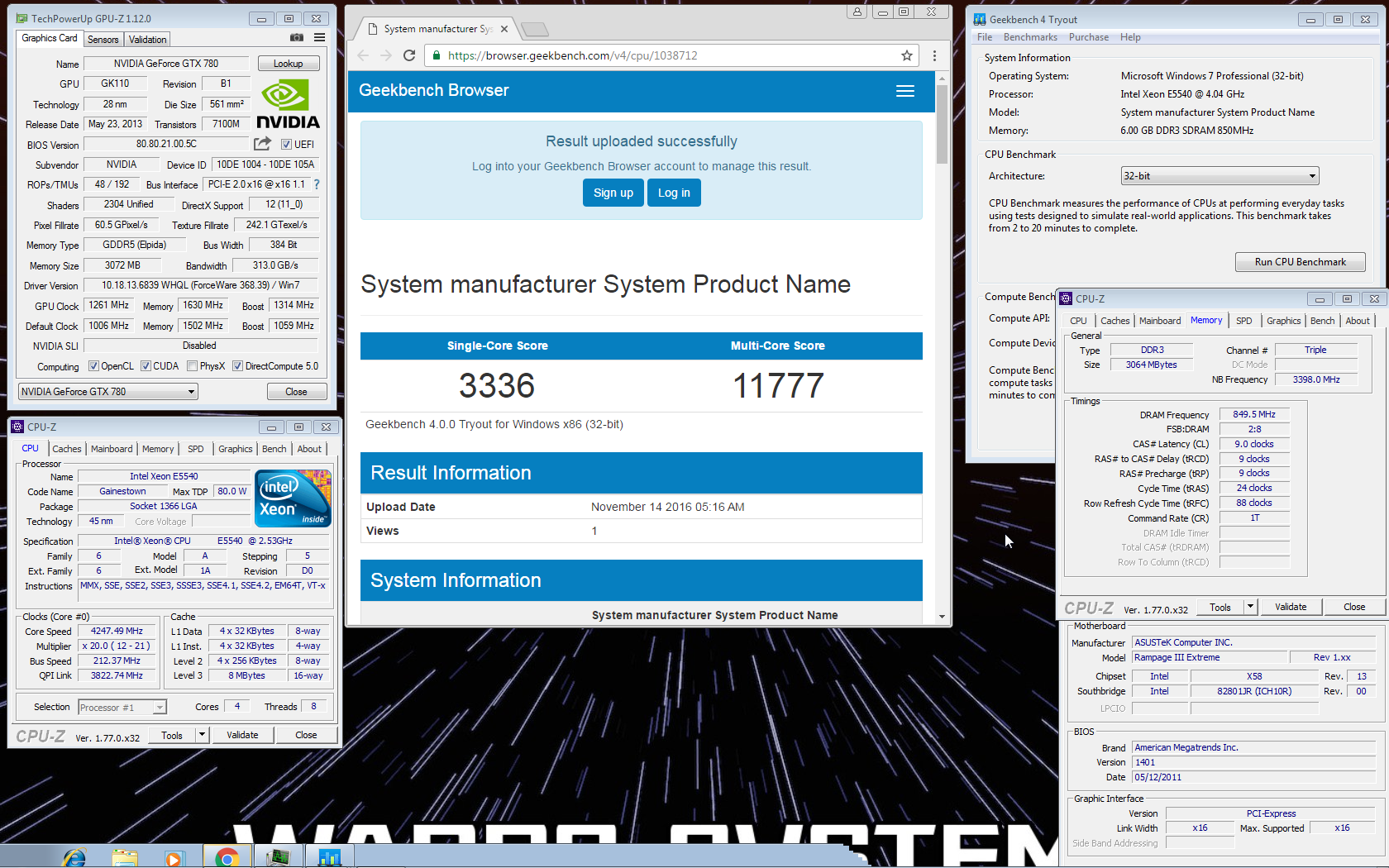Close the System manufacturer Chrome tab
Viewport: 1389px width, 868px height.
504,29
